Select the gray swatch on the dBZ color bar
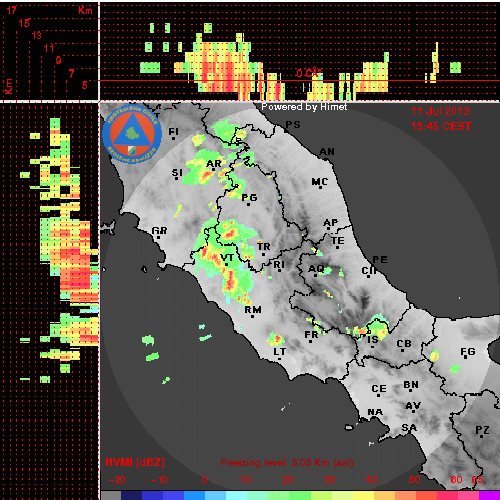 click(111, 495)
